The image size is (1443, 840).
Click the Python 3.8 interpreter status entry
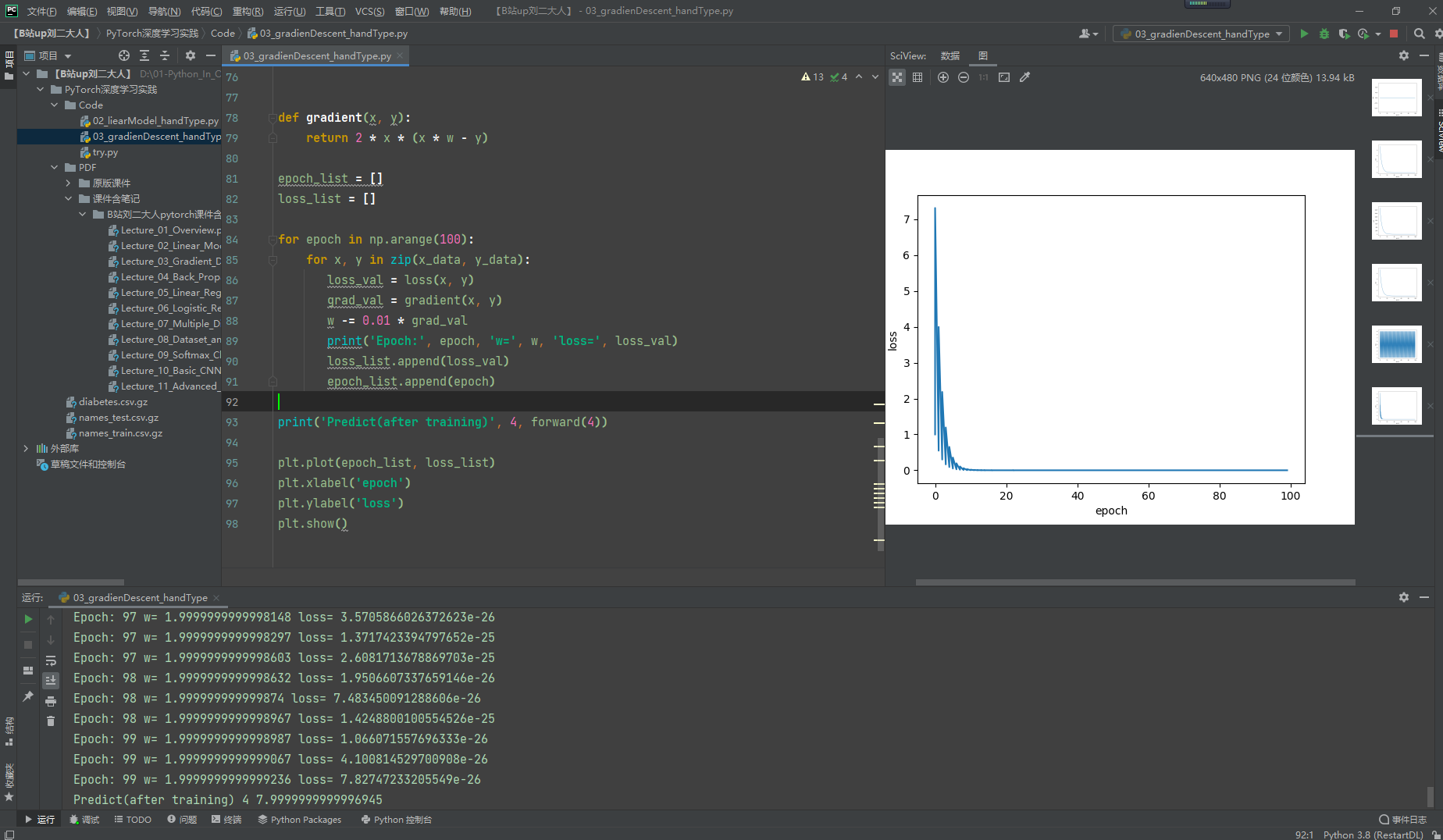1374,835
